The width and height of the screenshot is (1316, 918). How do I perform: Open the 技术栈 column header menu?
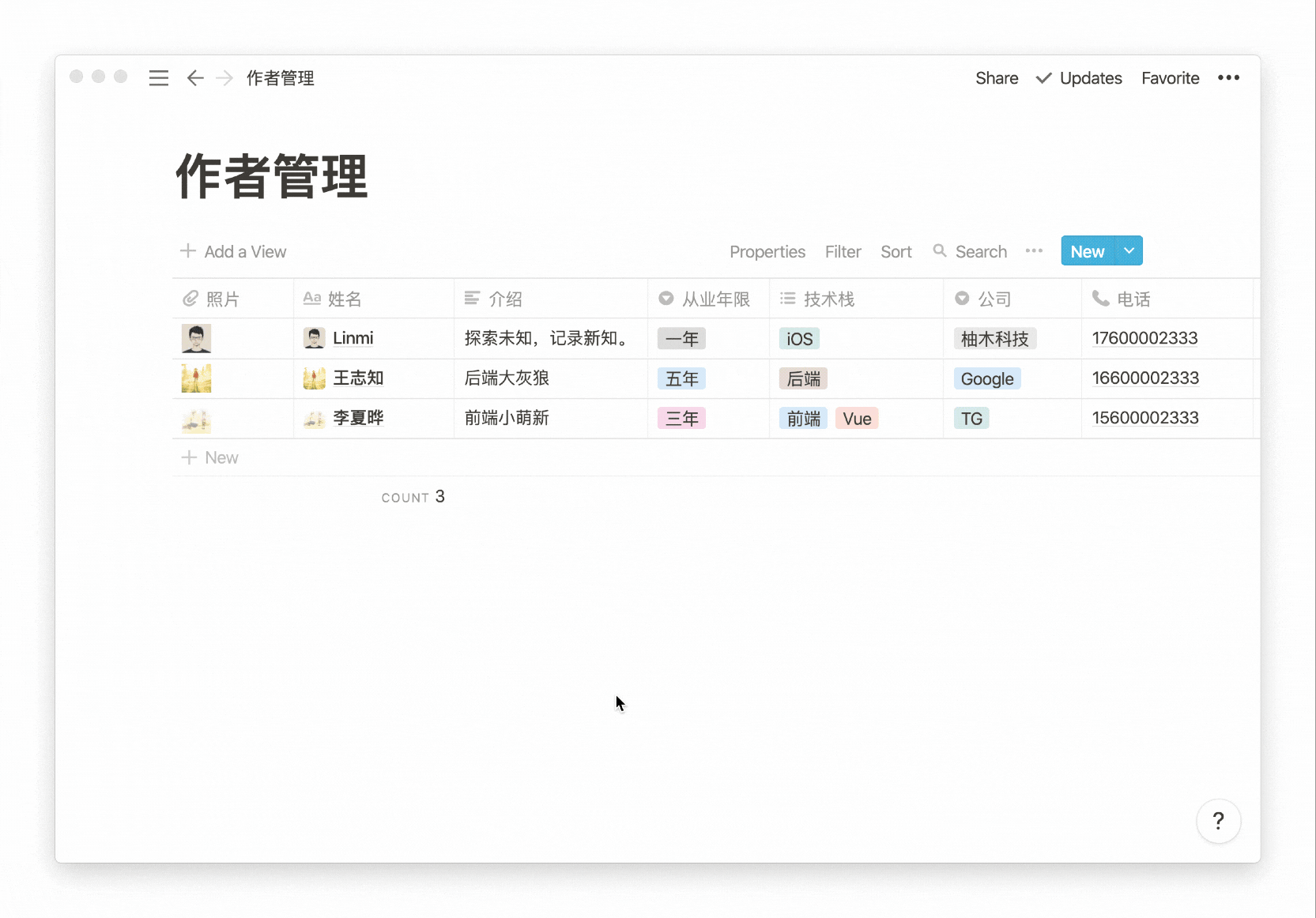[x=856, y=299]
